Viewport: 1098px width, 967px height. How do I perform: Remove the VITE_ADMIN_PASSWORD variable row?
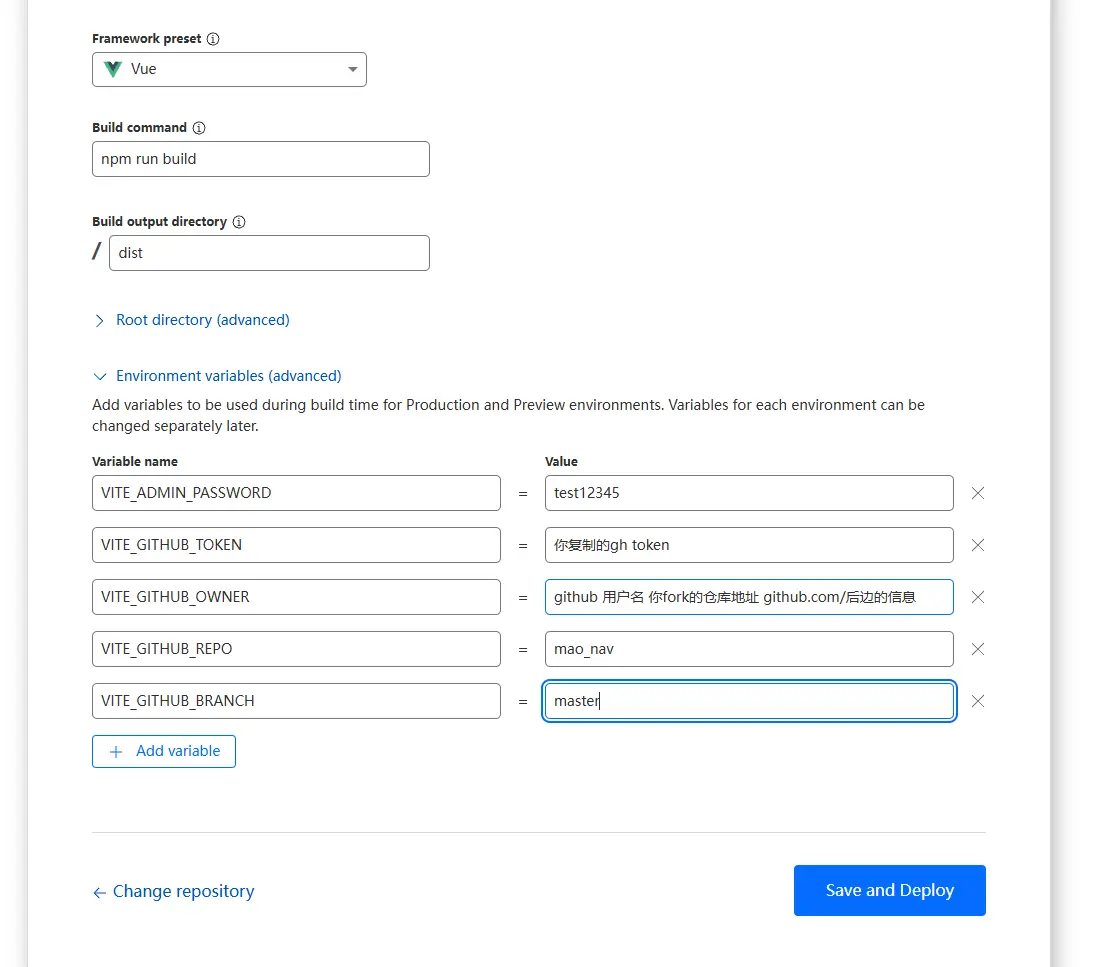click(978, 493)
